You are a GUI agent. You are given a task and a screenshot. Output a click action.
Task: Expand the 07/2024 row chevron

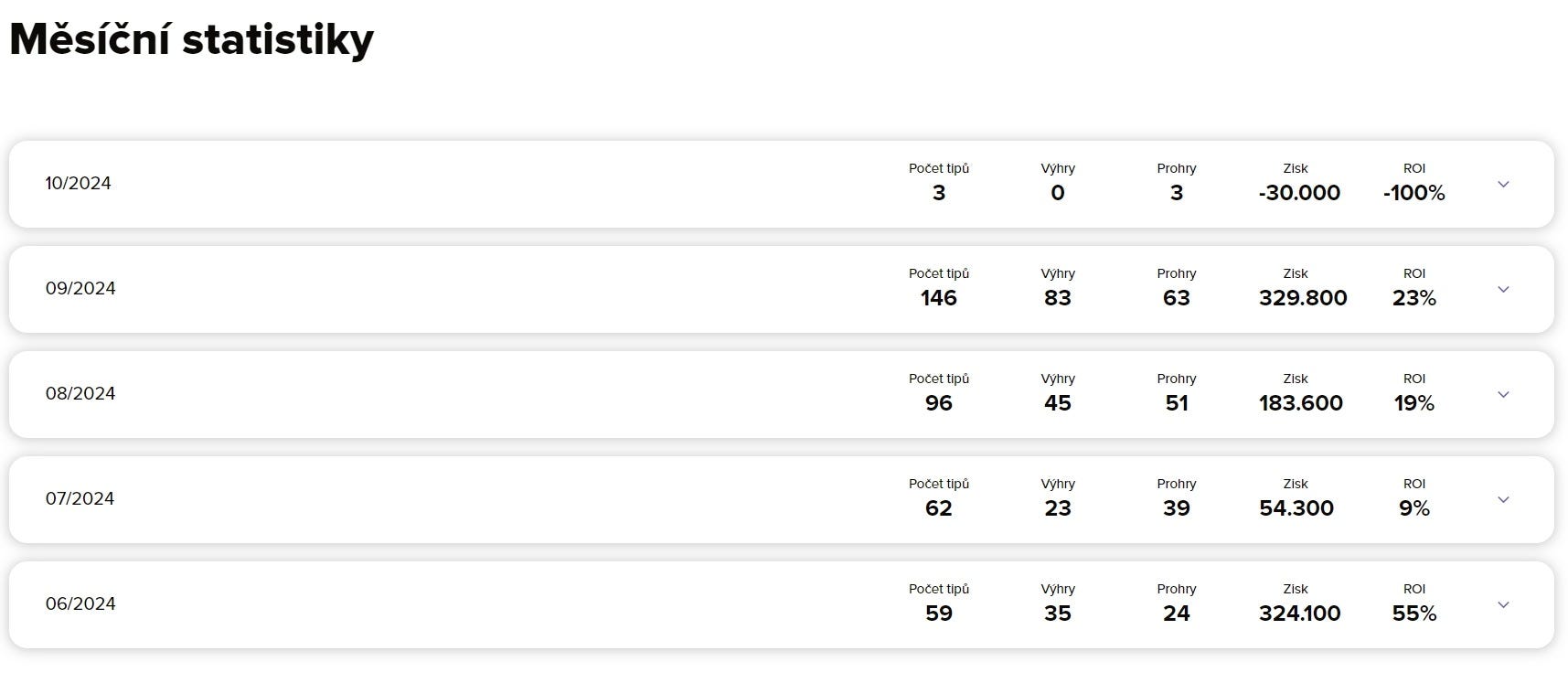tap(1503, 500)
